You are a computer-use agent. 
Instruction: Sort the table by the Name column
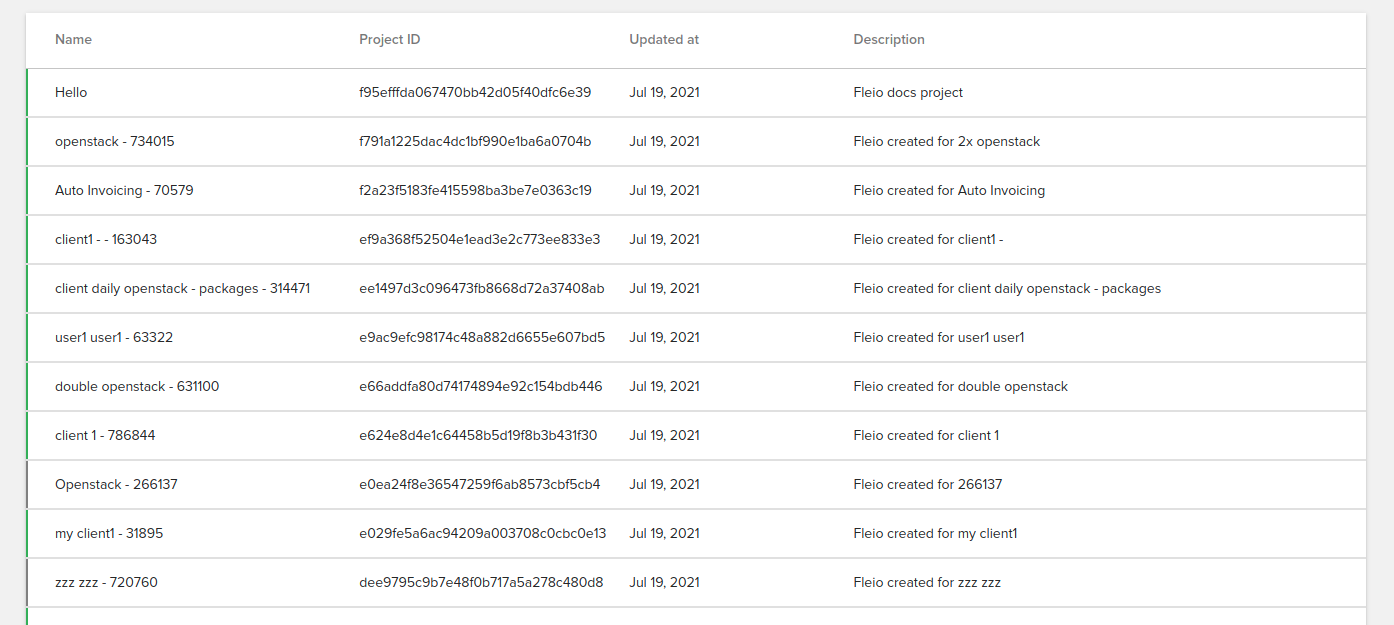[73, 40]
